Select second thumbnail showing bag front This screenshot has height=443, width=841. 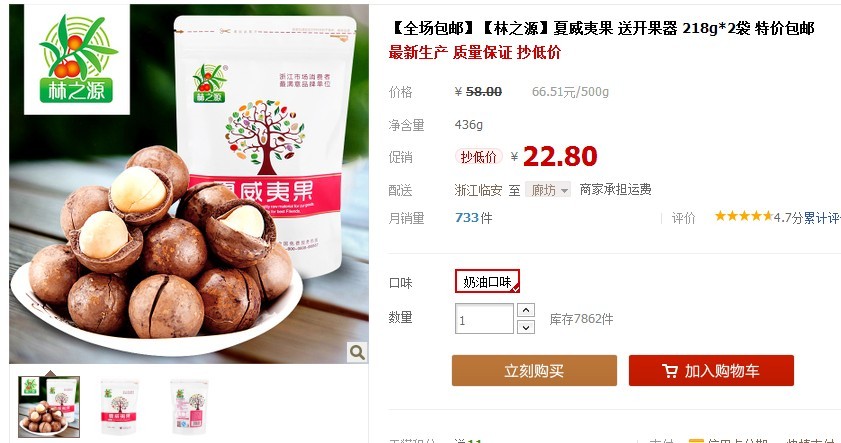tap(119, 407)
